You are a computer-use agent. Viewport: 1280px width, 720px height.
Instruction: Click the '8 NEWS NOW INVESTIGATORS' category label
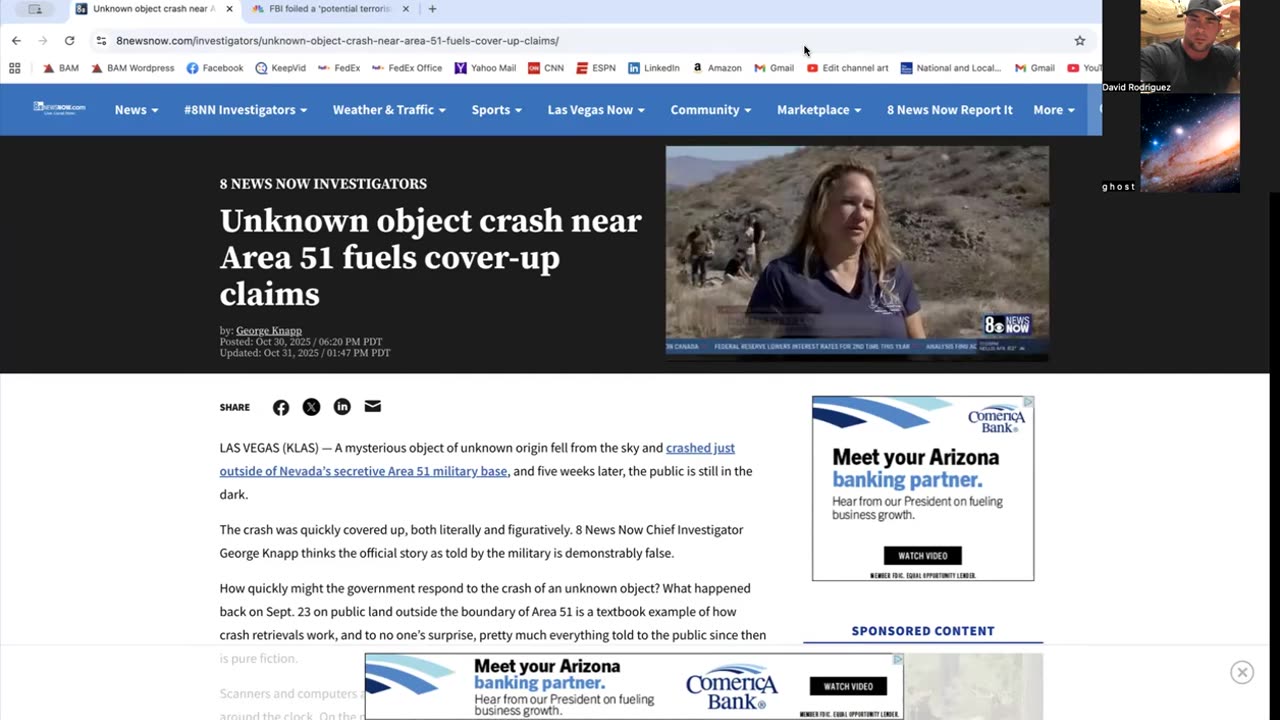(x=323, y=184)
